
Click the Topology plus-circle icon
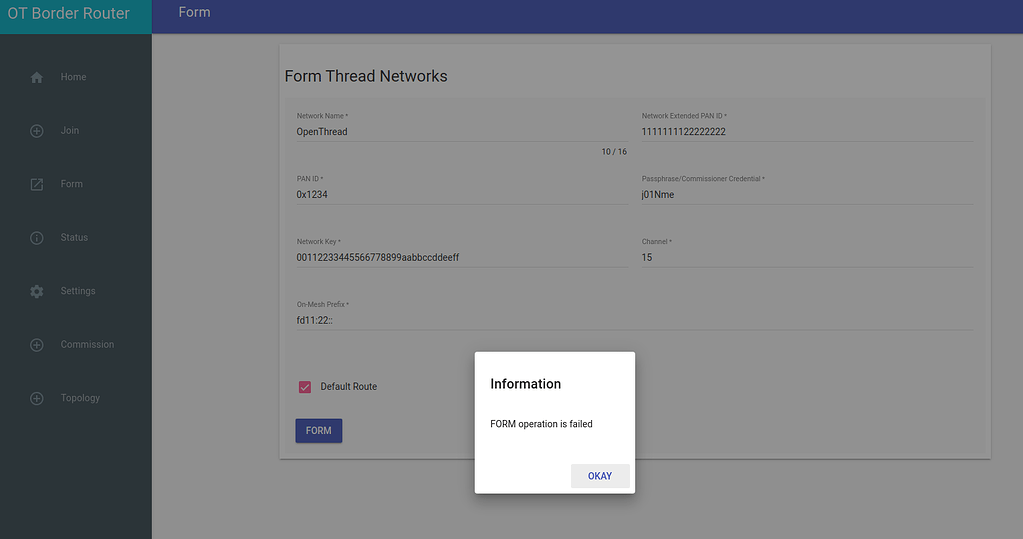(37, 399)
